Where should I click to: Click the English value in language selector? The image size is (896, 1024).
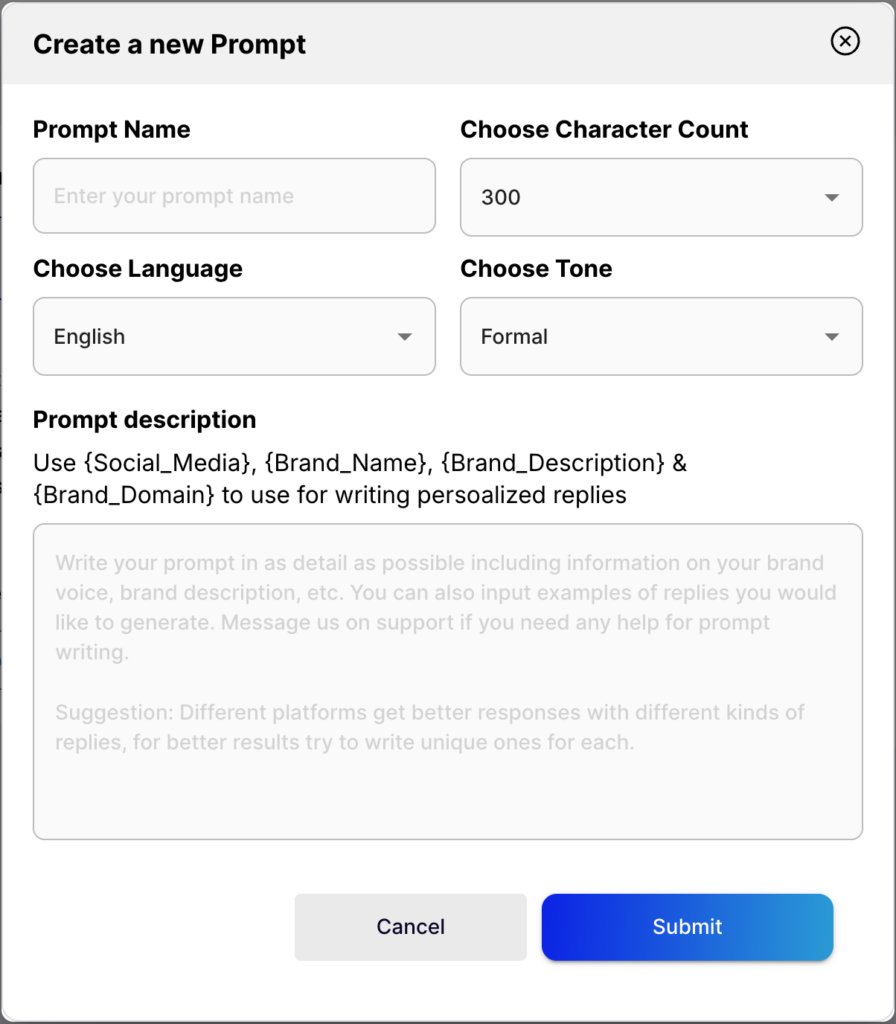click(x=90, y=337)
